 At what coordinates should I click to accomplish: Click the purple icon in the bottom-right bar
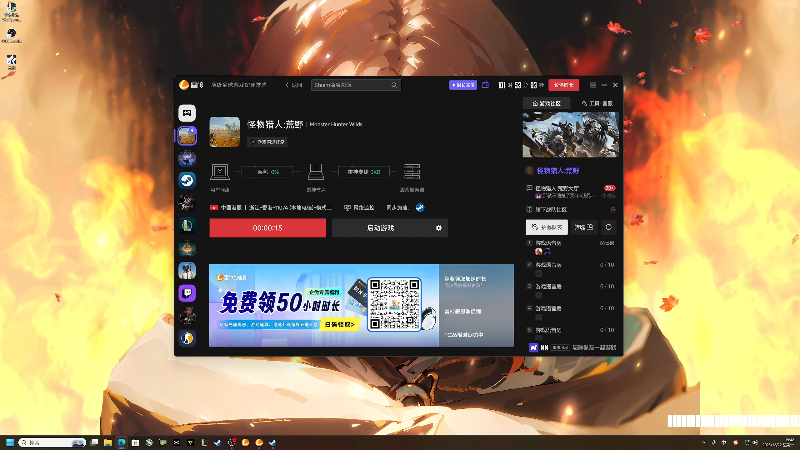point(533,347)
